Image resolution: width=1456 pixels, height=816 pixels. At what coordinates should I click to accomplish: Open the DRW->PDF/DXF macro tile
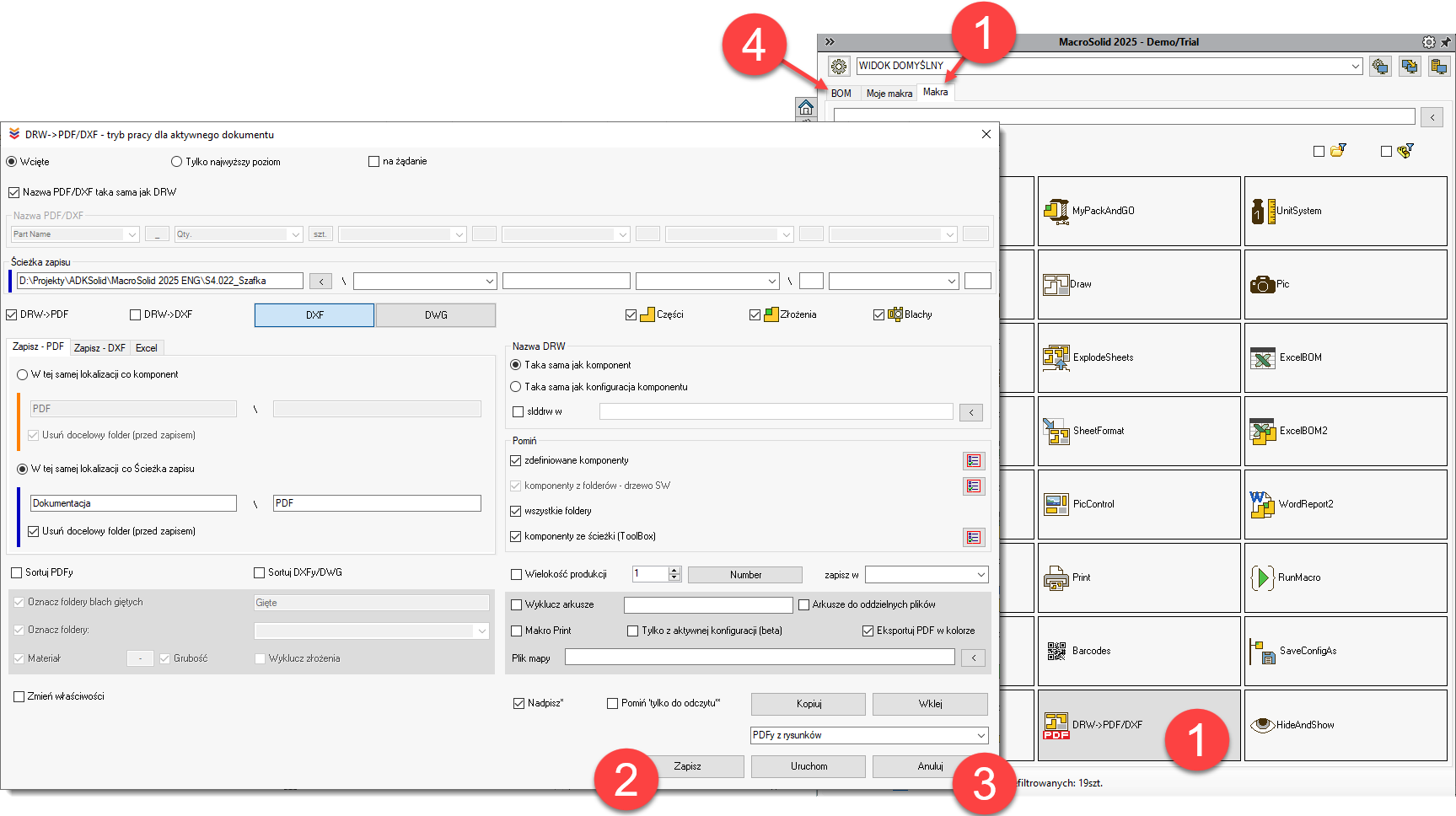tap(1138, 725)
